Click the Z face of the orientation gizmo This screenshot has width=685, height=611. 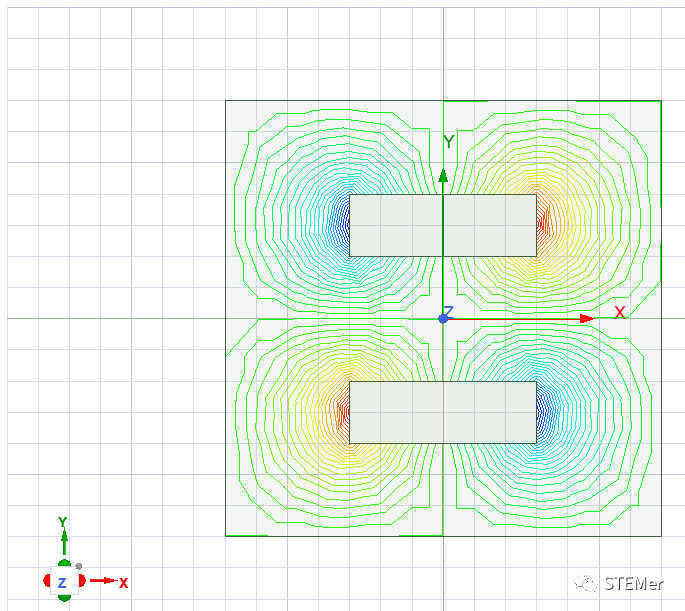coord(64,581)
